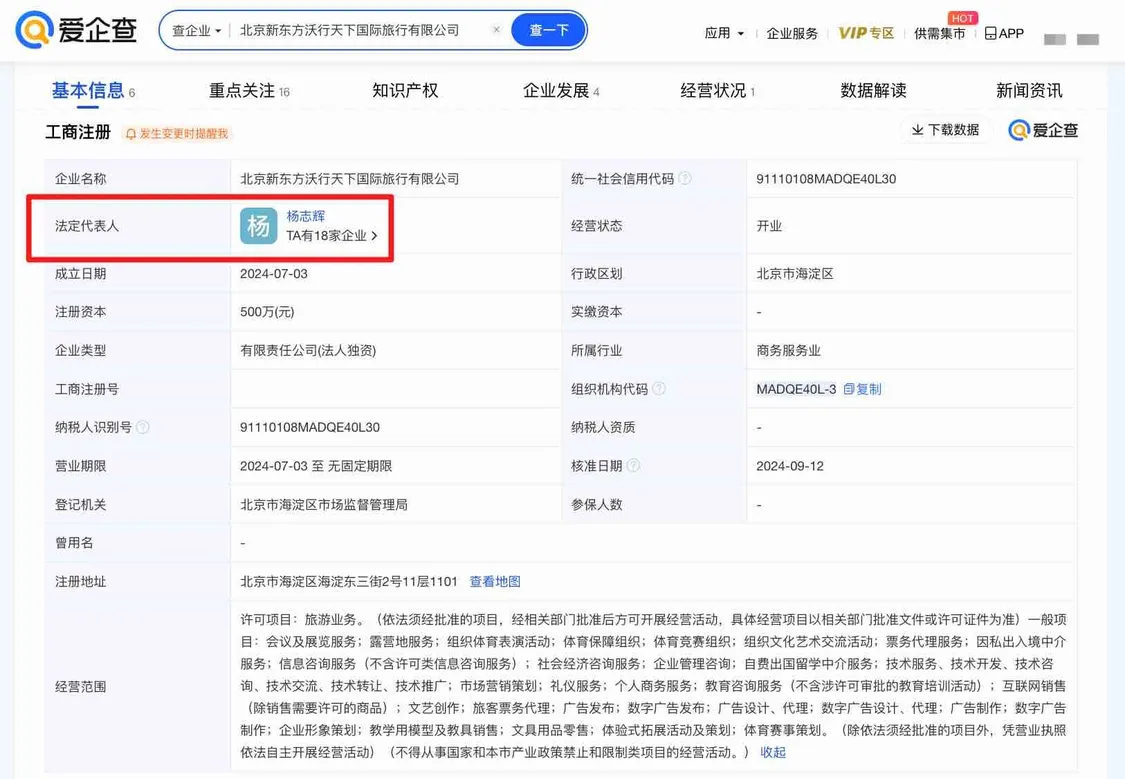
Task: Click the 成立日期 value 2024-07-03
Action: [x=273, y=273]
